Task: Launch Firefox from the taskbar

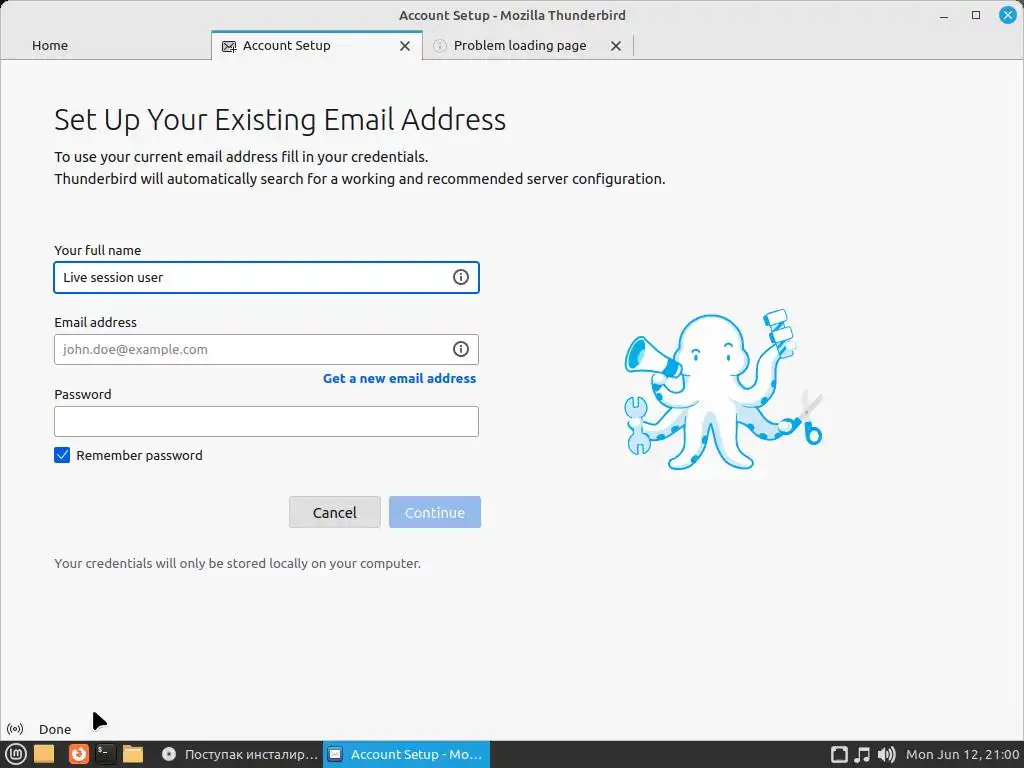Action: 78,754
